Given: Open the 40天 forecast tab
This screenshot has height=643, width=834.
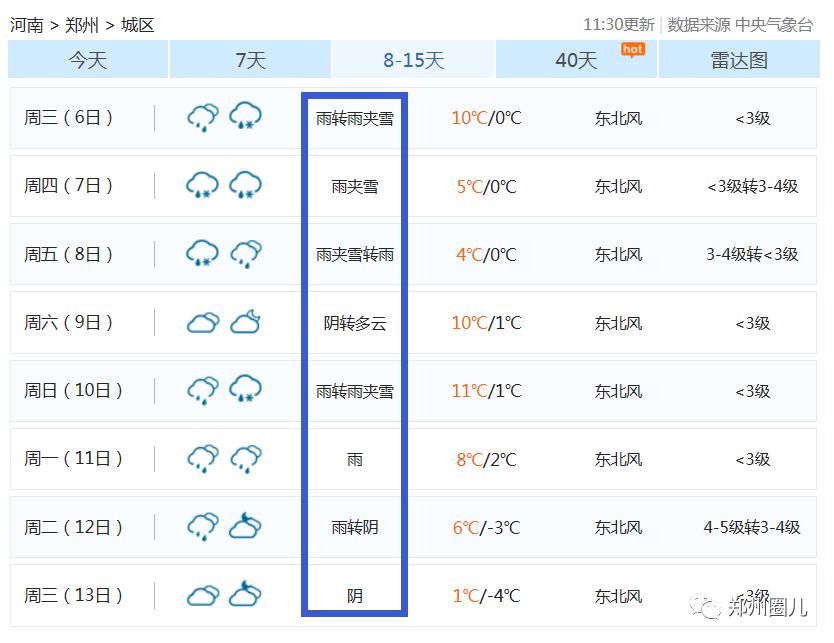Looking at the screenshot, I should point(576,60).
